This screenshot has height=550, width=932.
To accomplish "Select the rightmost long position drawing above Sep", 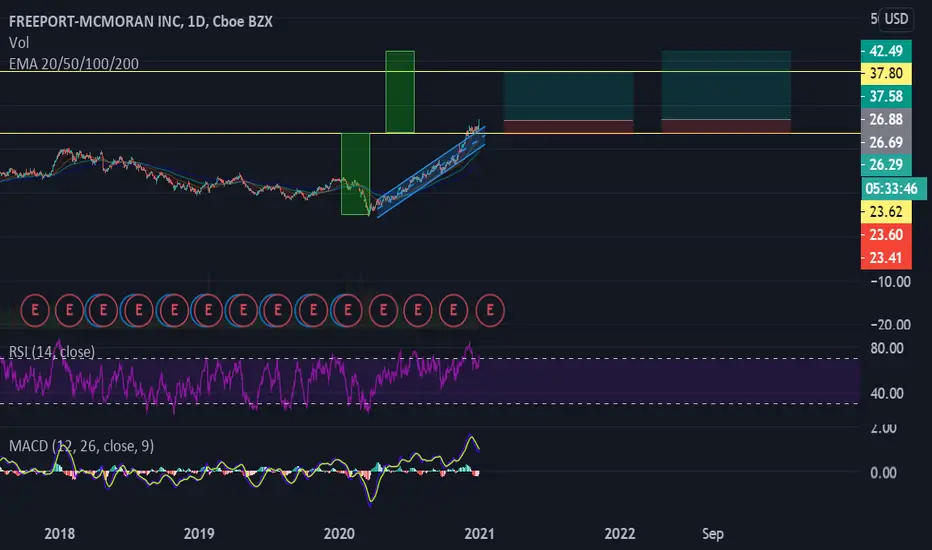I will click(x=726, y=92).
